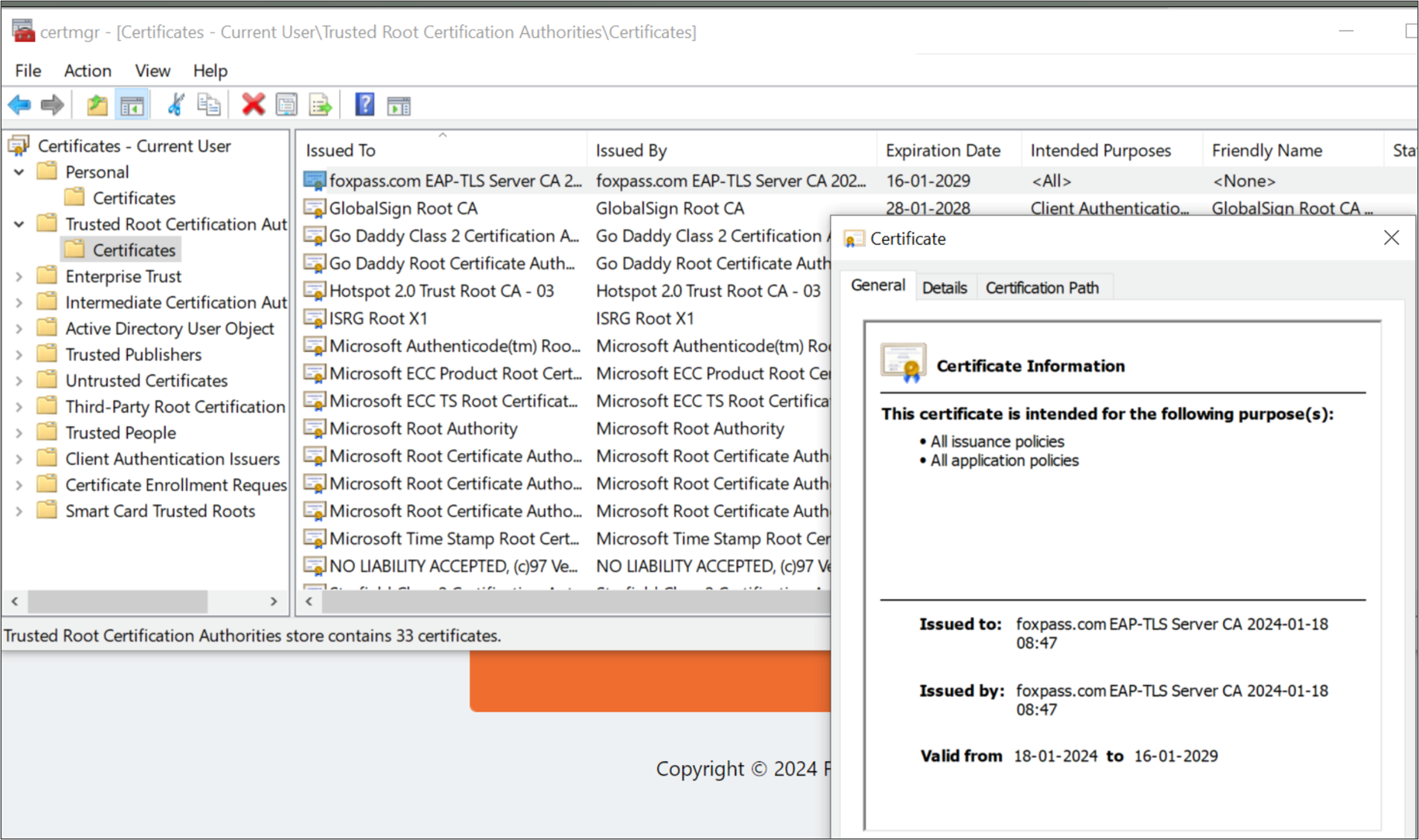The height and width of the screenshot is (840, 1419).
Task: Sort by Intended Purposes column header
Action: (1113, 150)
